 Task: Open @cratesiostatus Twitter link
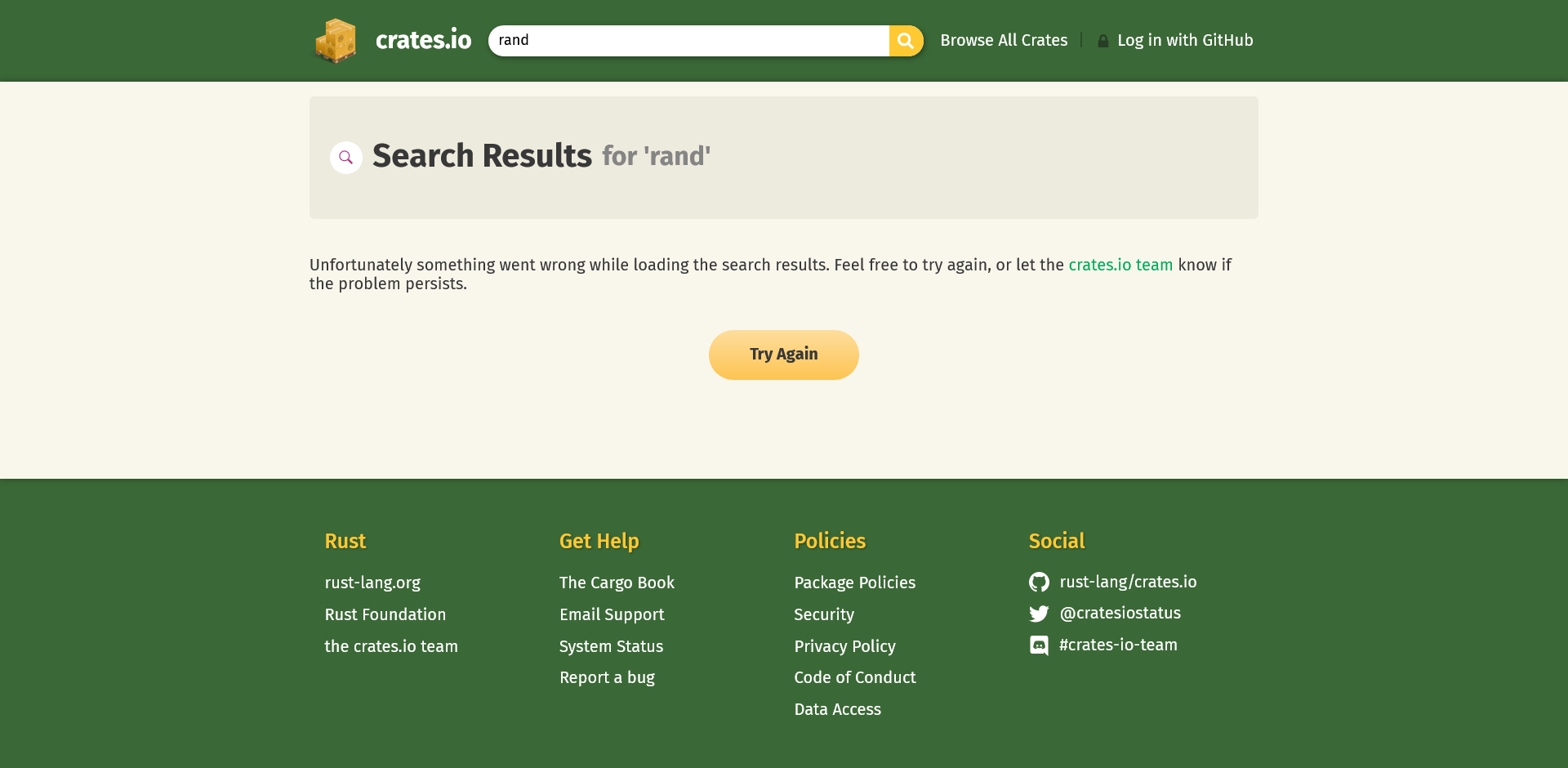click(1120, 613)
